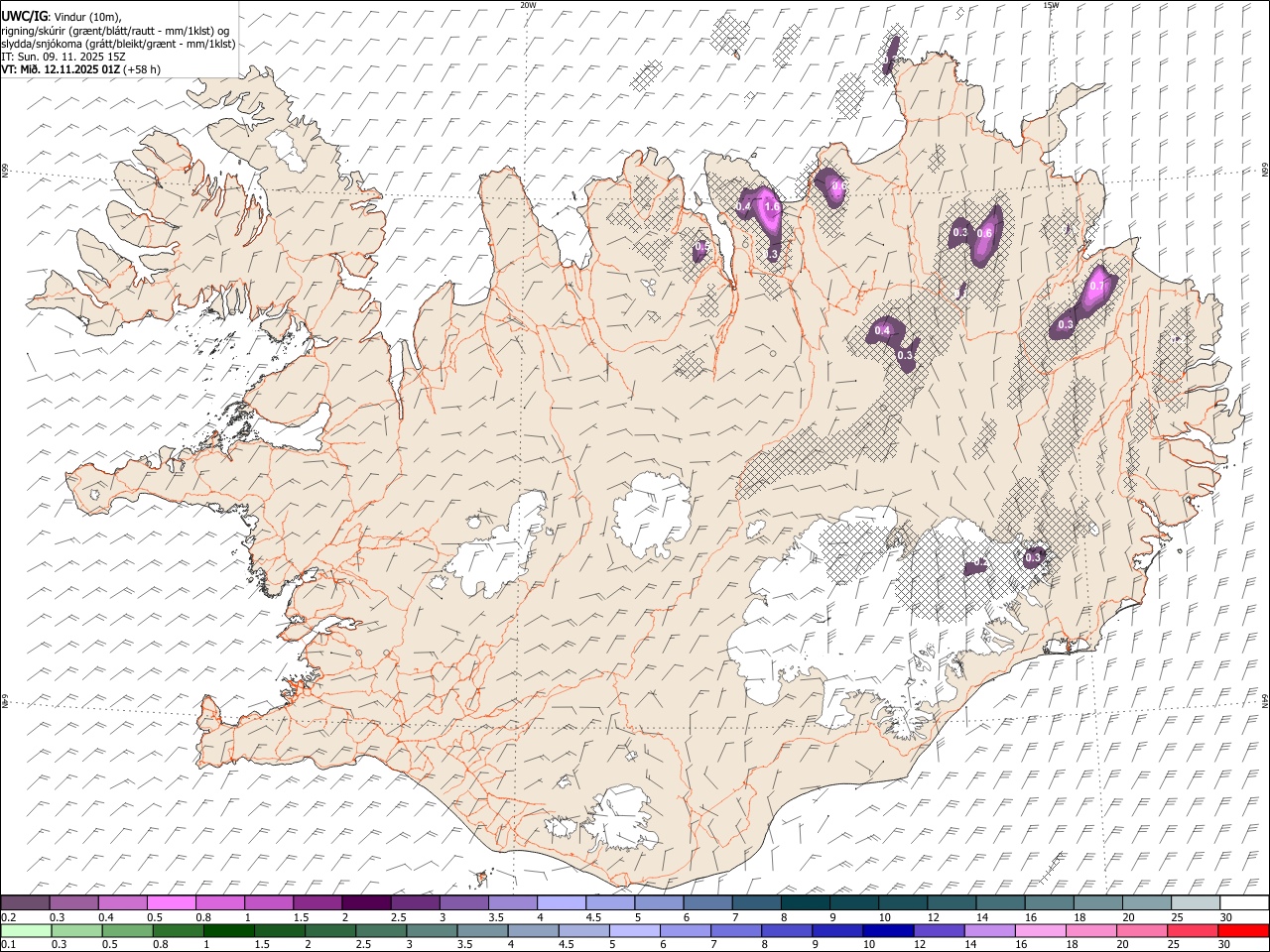
Task: Pick the light pink 16 swatch in lower legend
Action: [1039, 930]
